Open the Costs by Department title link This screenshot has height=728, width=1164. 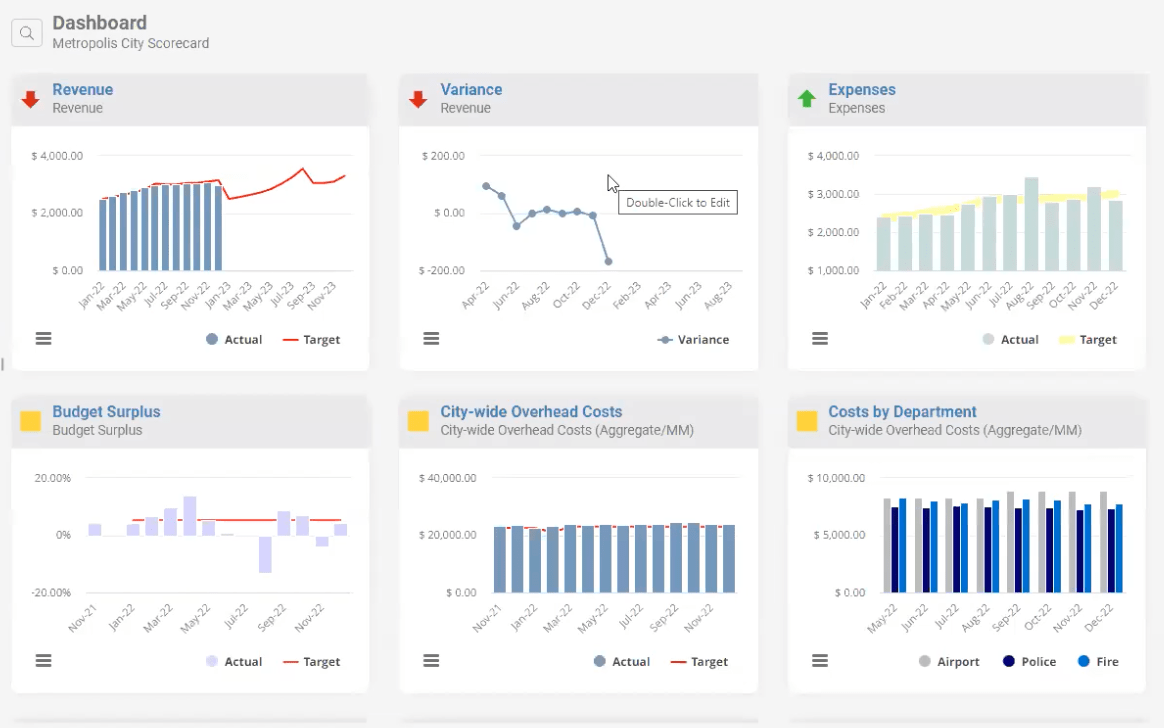point(902,412)
